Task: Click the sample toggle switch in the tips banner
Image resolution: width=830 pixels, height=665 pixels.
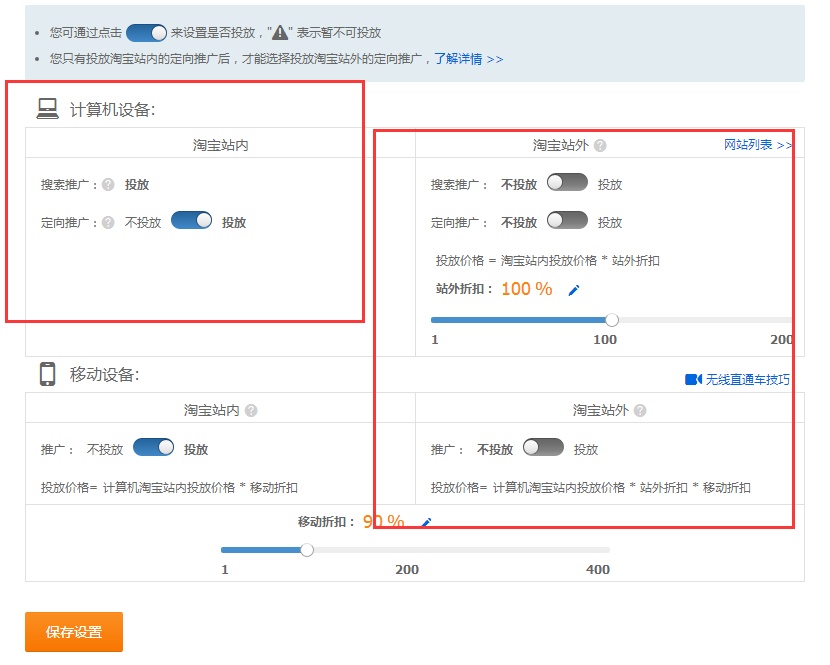Action: pos(146,32)
